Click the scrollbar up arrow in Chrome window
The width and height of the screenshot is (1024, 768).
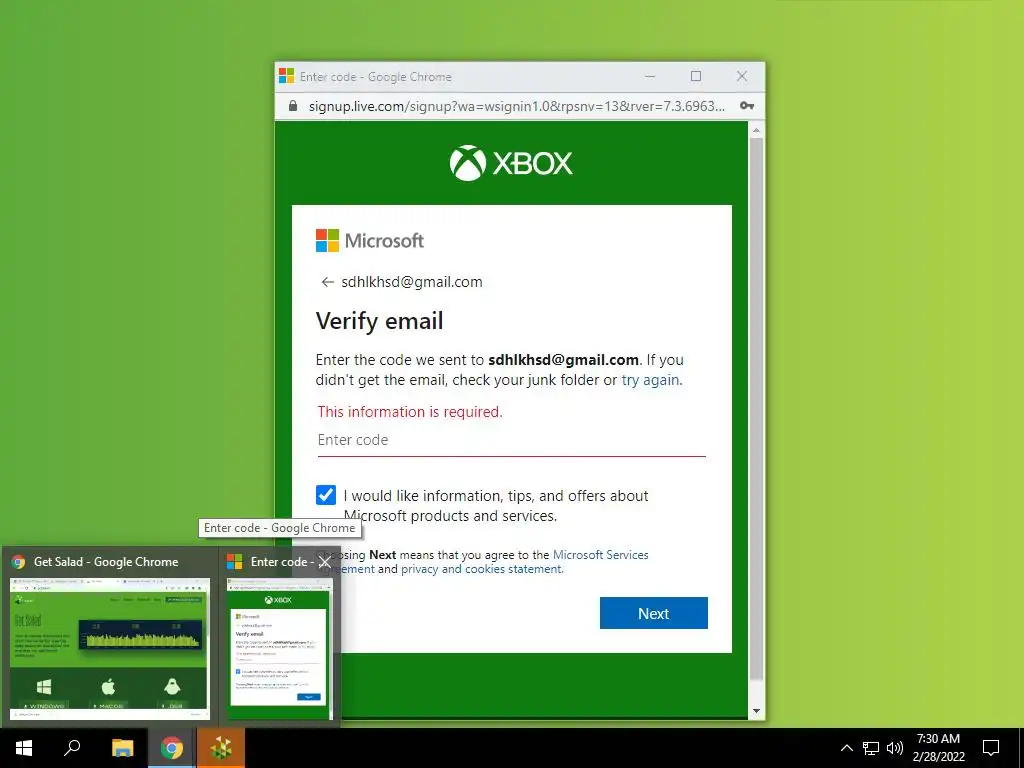756,131
